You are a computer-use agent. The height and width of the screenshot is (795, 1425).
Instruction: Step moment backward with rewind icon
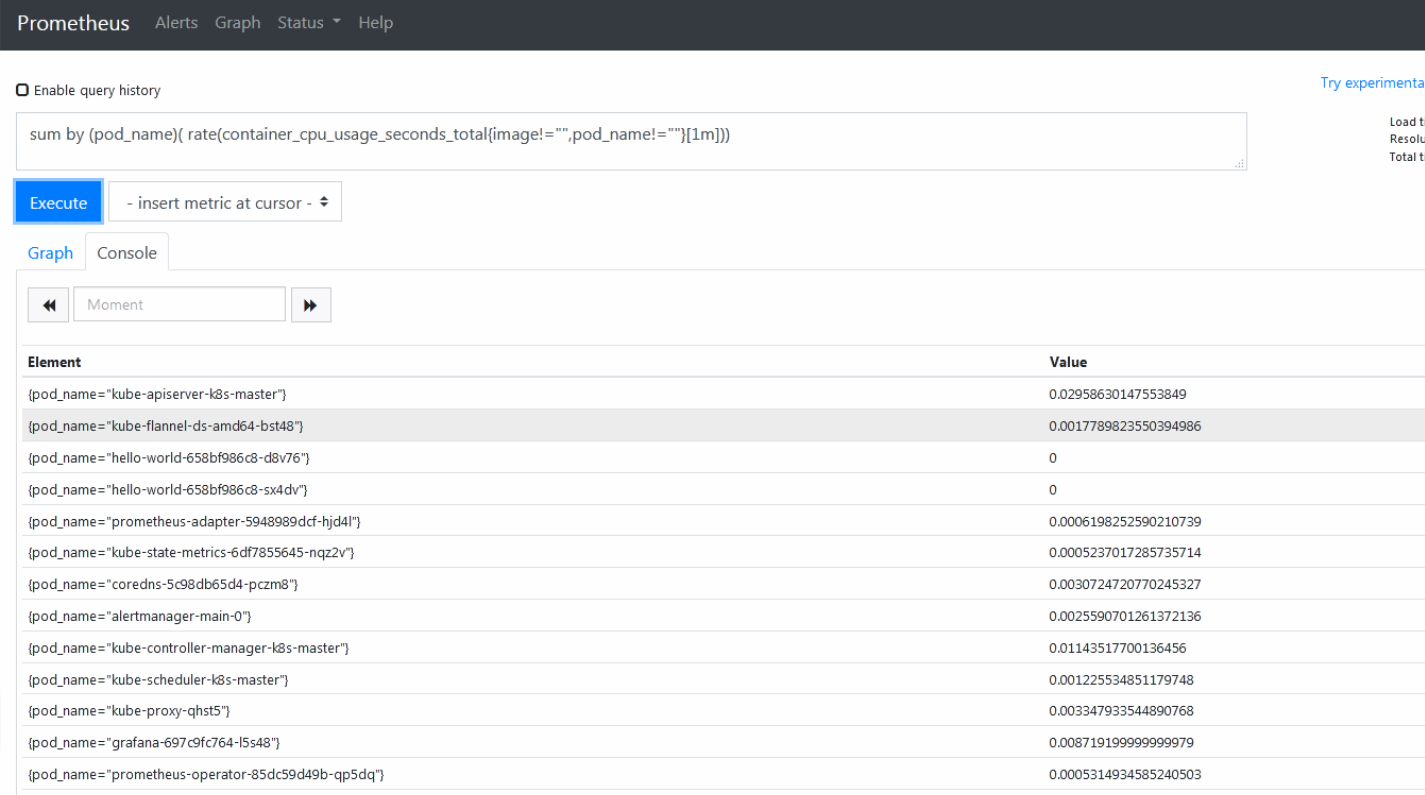point(48,305)
